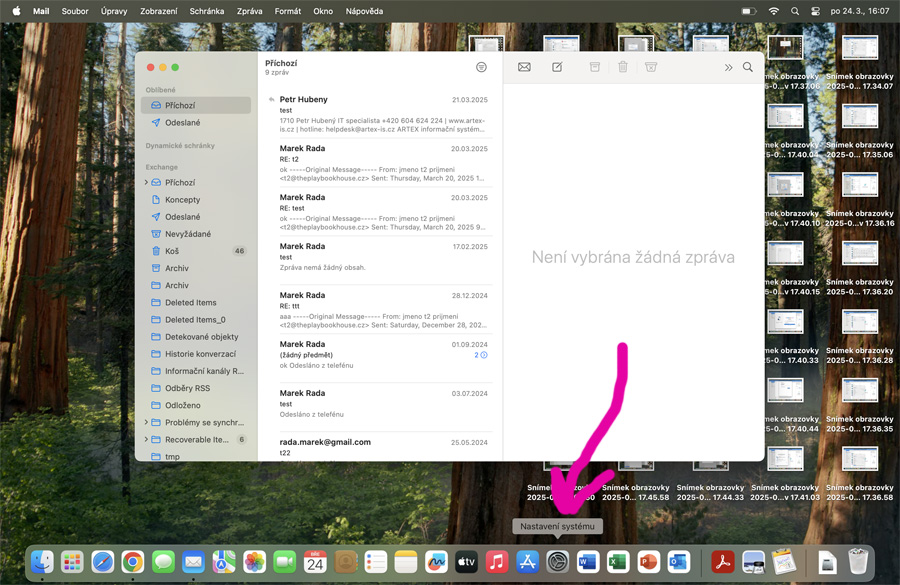Screen dimensions: 900x585
Task: Click the get new mail envelope icon
Action: click(524, 67)
